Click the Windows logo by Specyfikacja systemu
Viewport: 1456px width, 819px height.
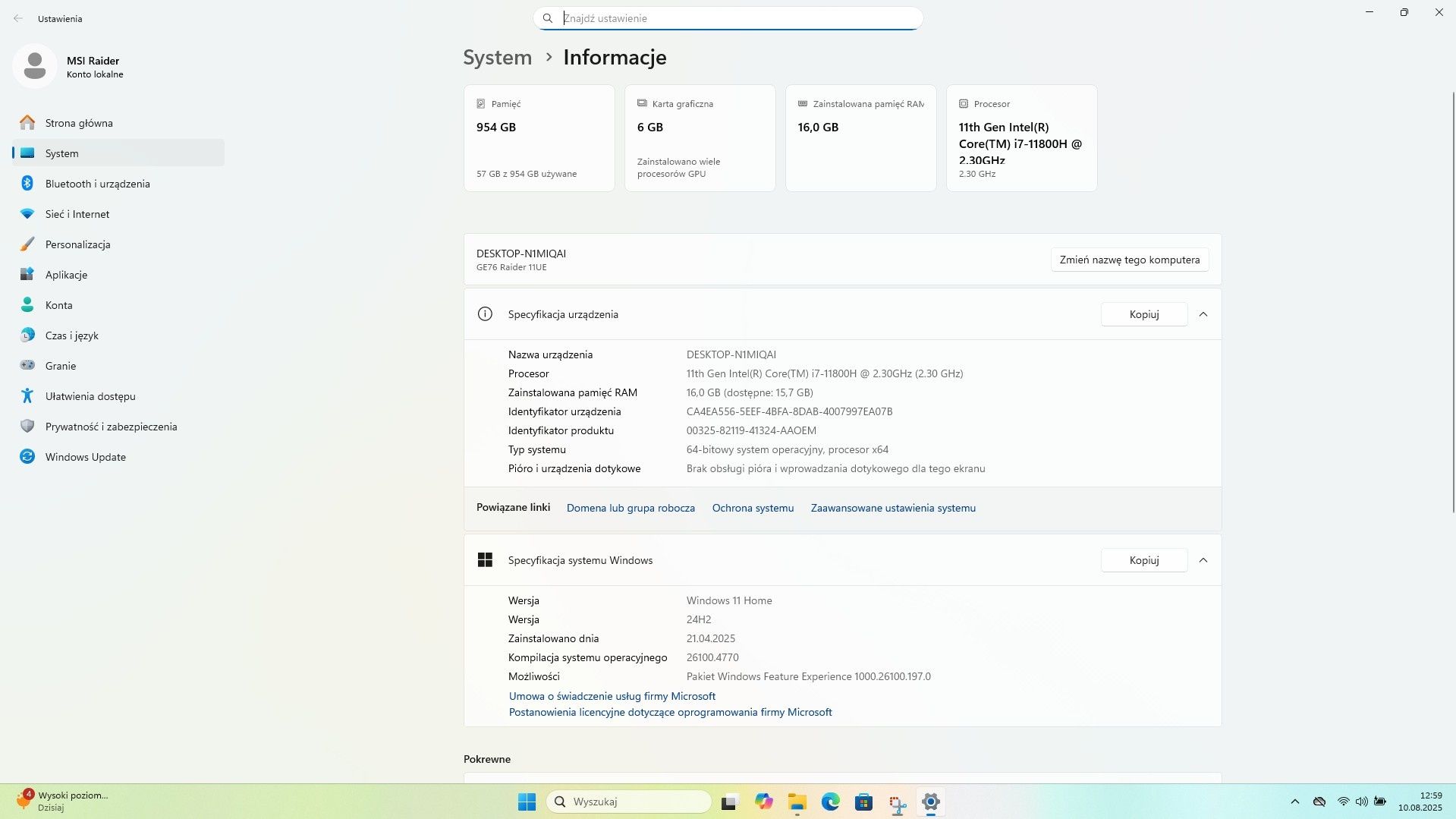[x=485, y=560]
